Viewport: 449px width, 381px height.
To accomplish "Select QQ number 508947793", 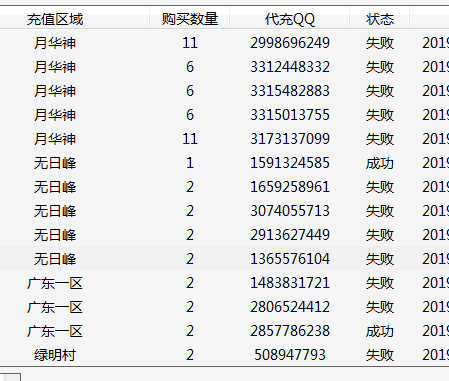I will pos(290,355).
